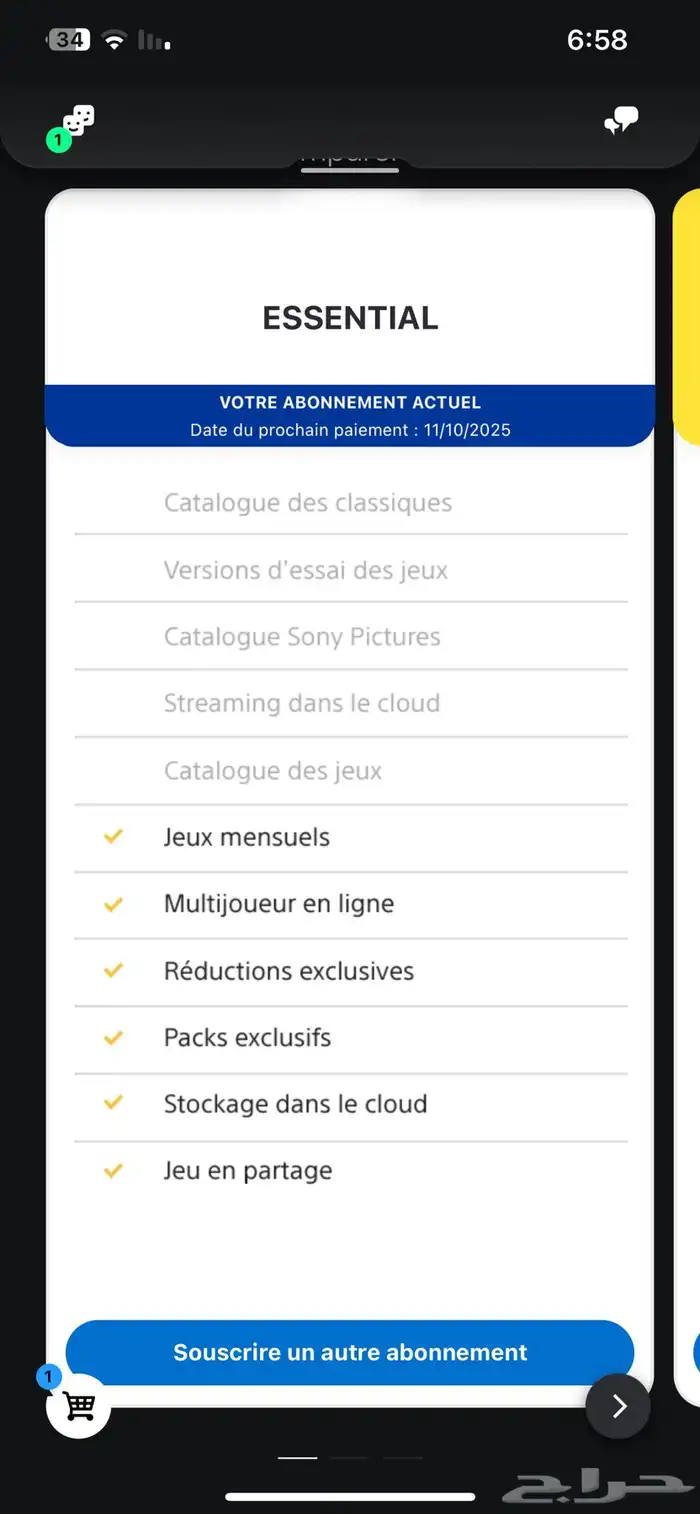Tap the cellular signal bars icon
The width and height of the screenshot is (700, 1514).
tap(153, 40)
